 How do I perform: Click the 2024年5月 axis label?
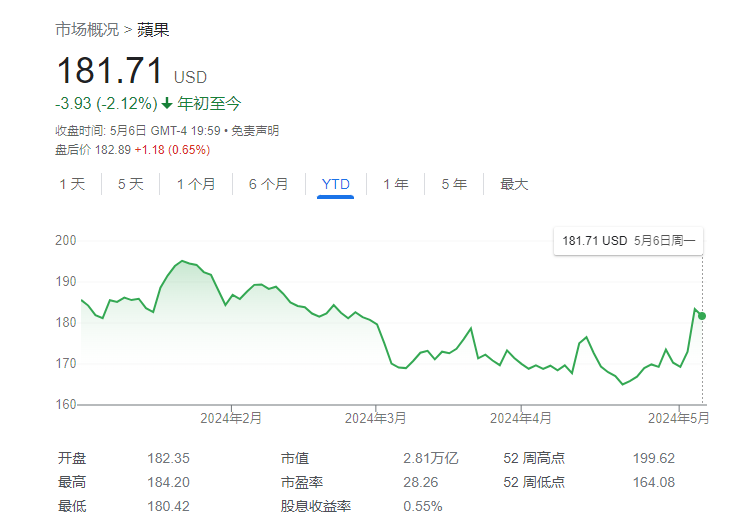point(678,418)
